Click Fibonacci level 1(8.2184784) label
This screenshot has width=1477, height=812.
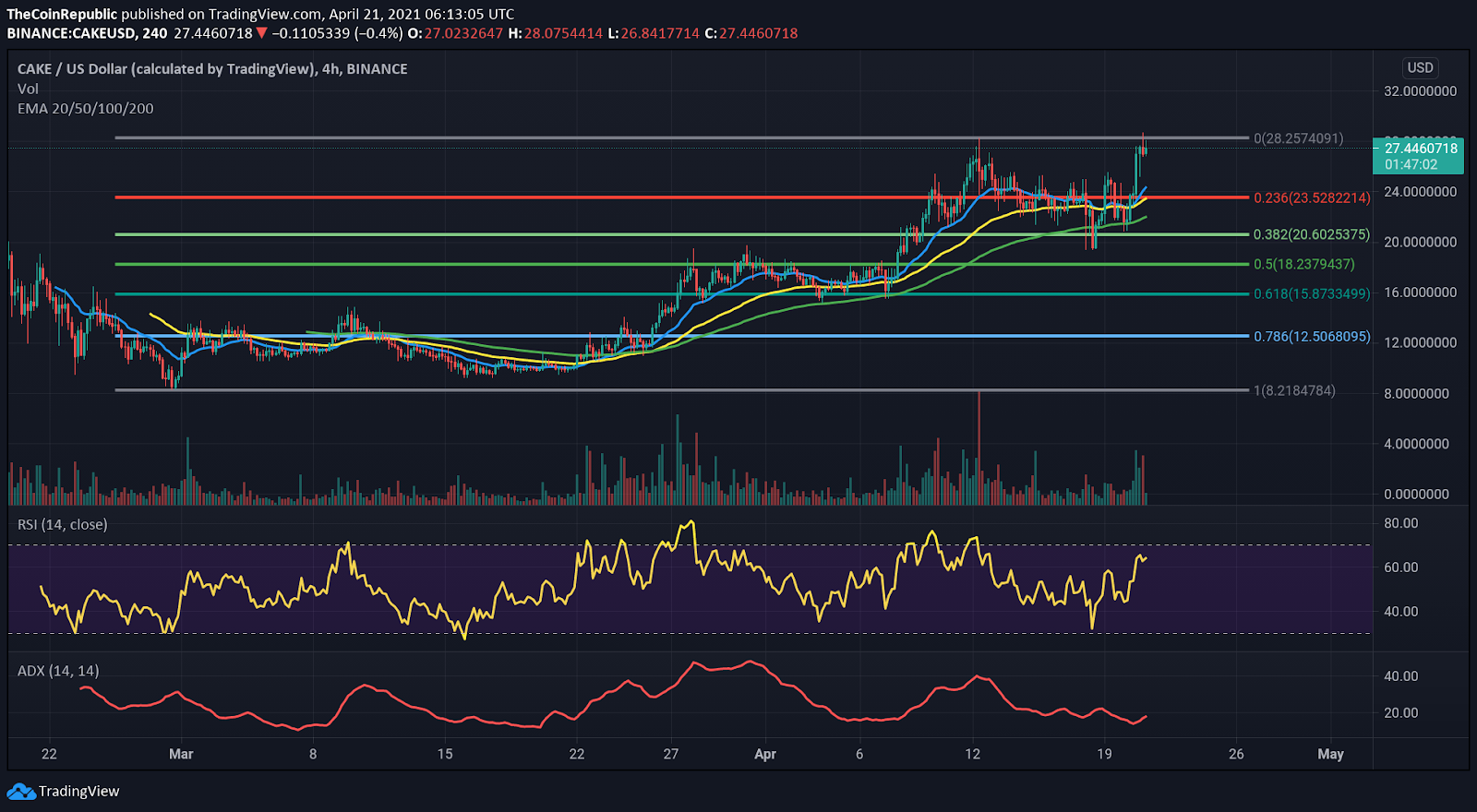click(x=1294, y=390)
